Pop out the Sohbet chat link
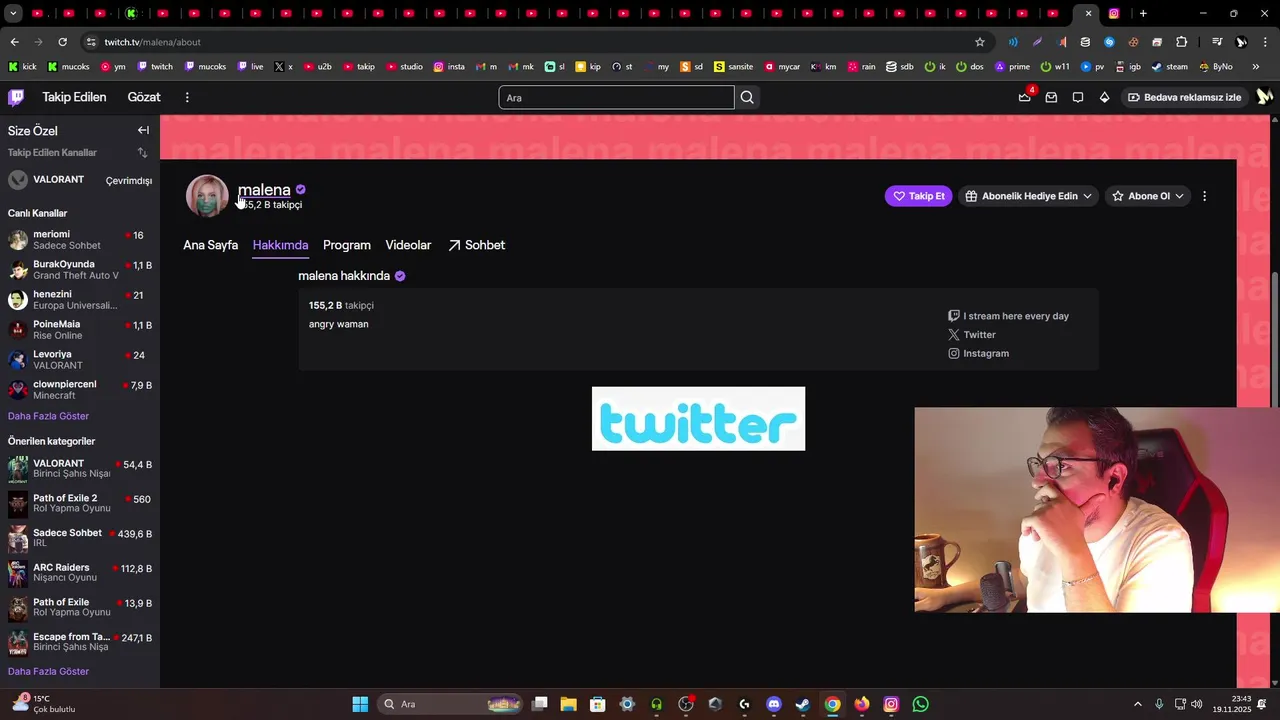This screenshot has width=1280, height=720. (x=476, y=245)
